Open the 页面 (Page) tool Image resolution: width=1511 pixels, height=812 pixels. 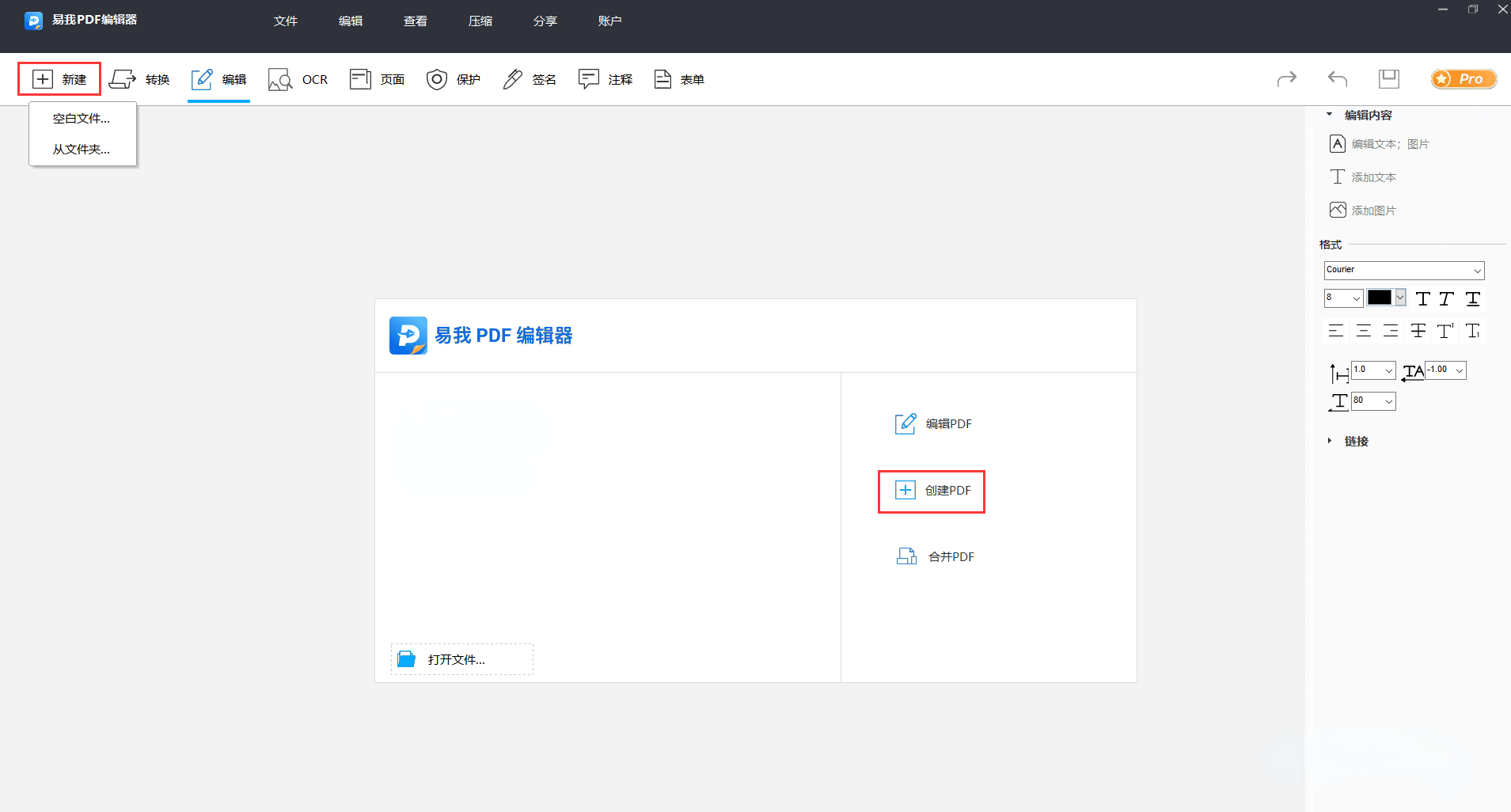point(377,79)
